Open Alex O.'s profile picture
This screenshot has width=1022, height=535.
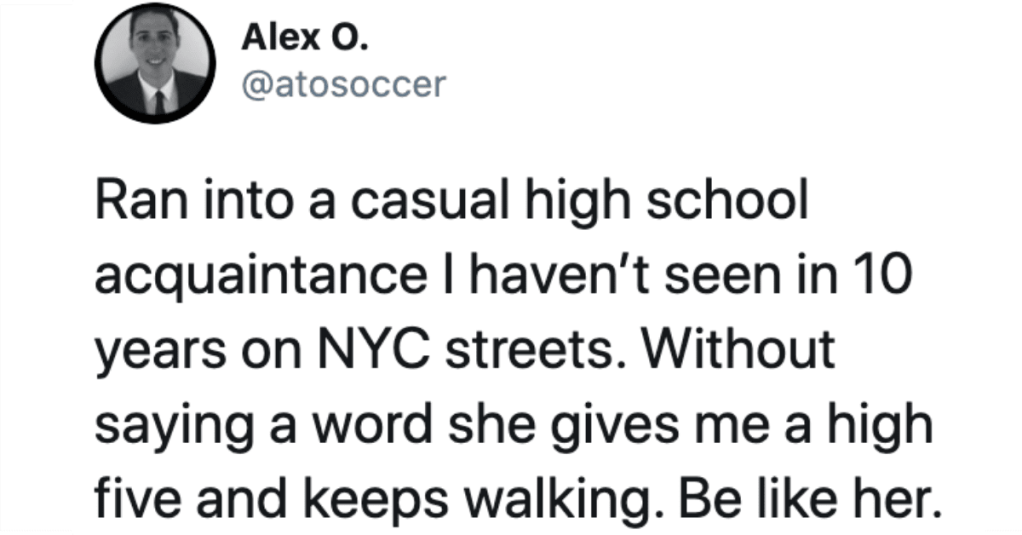(155, 63)
